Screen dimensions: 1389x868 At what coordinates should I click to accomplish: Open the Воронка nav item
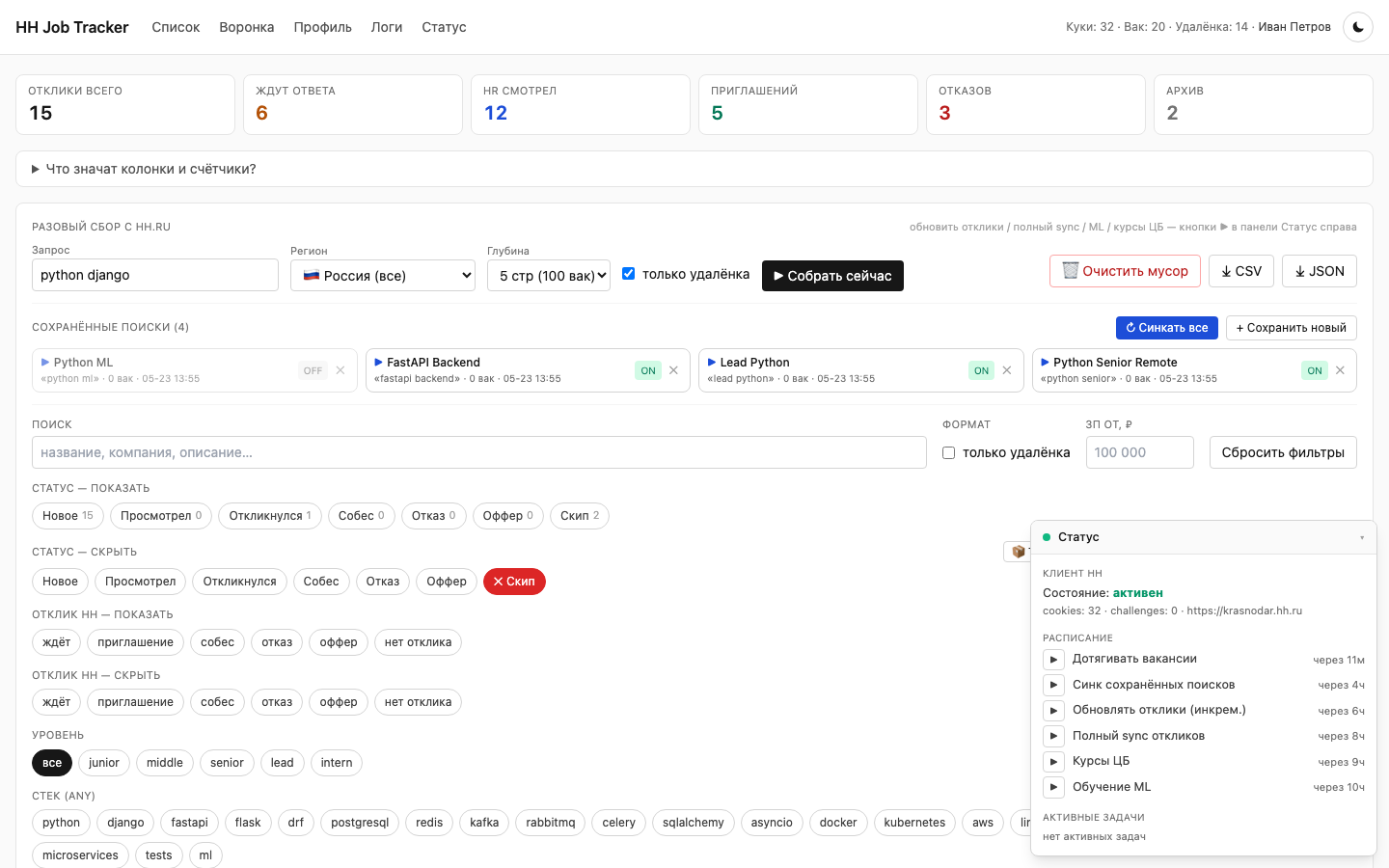(x=247, y=27)
